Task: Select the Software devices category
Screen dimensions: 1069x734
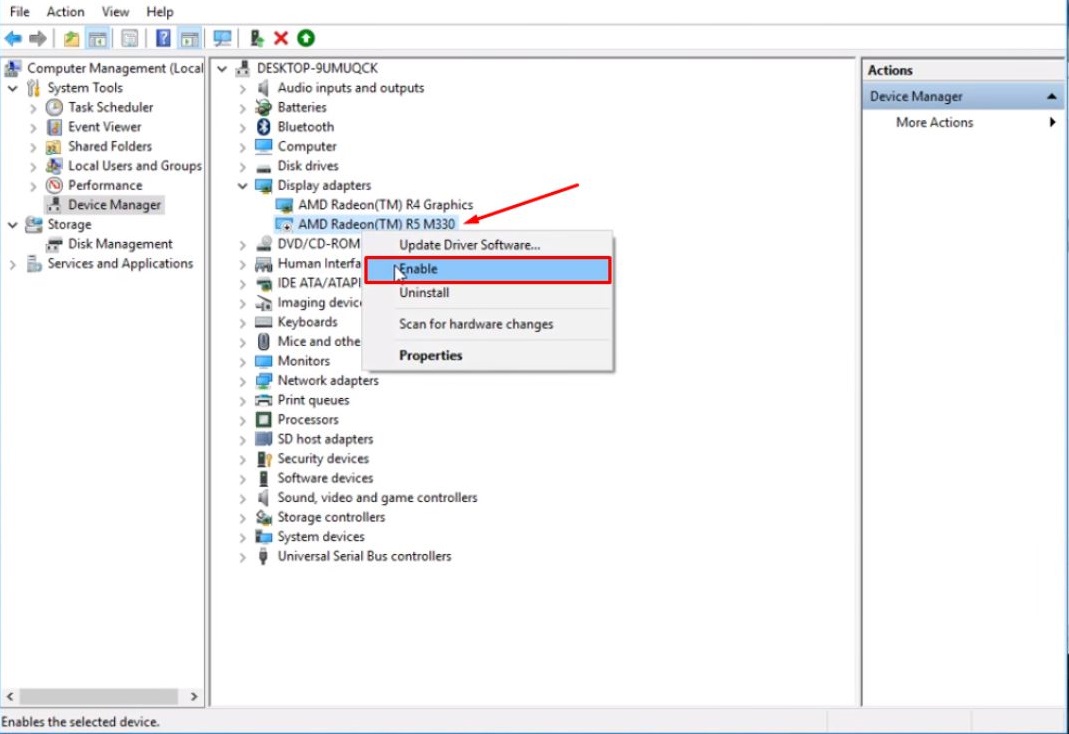Action: pyautogui.click(x=325, y=478)
